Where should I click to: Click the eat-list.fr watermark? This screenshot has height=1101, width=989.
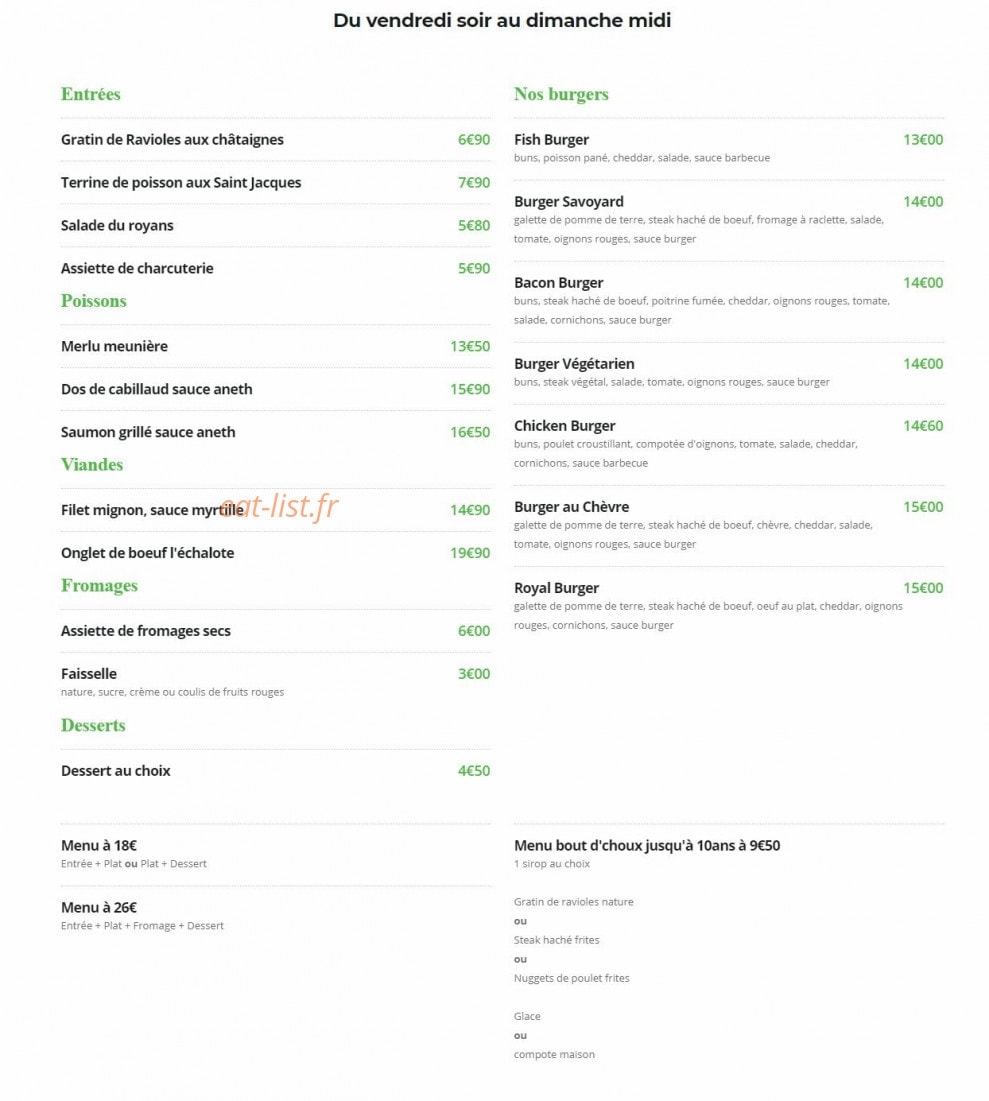coord(279,506)
